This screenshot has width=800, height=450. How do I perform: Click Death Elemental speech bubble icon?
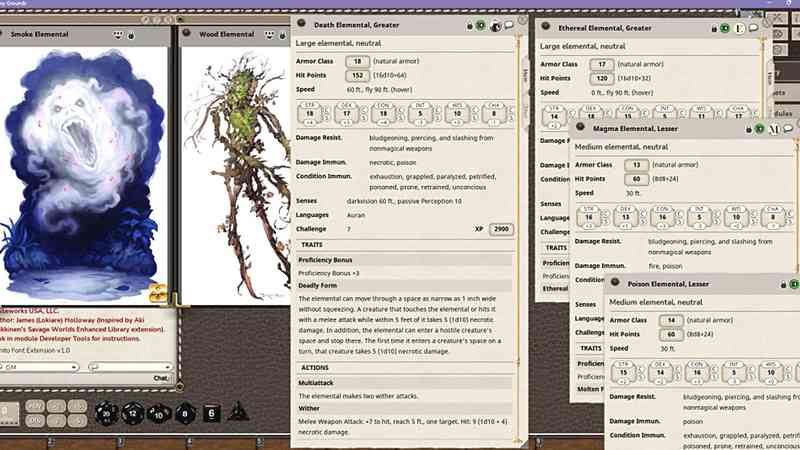coord(509,25)
